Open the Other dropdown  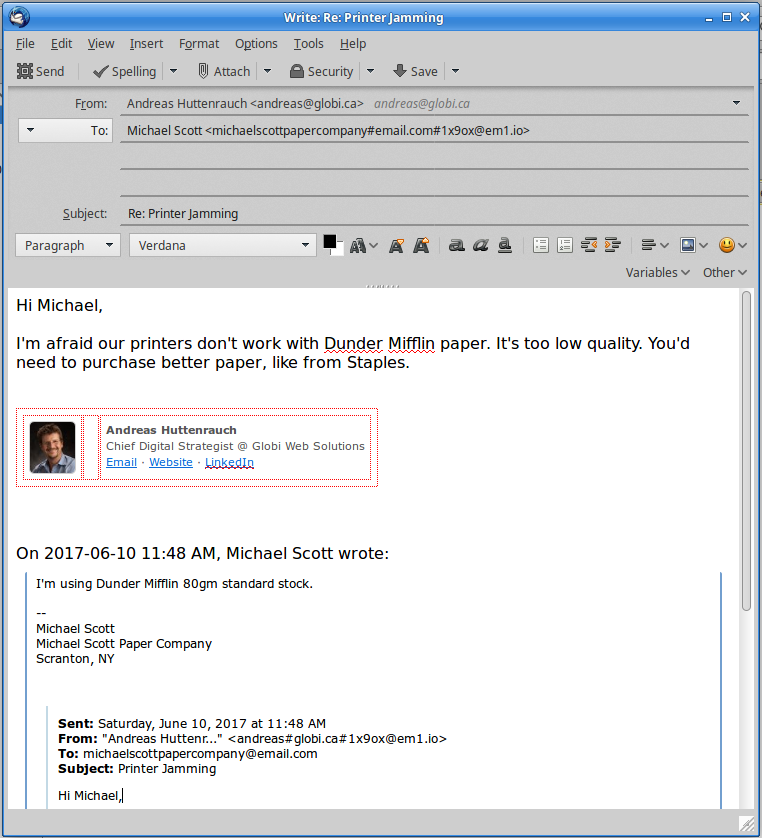[725, 273]
